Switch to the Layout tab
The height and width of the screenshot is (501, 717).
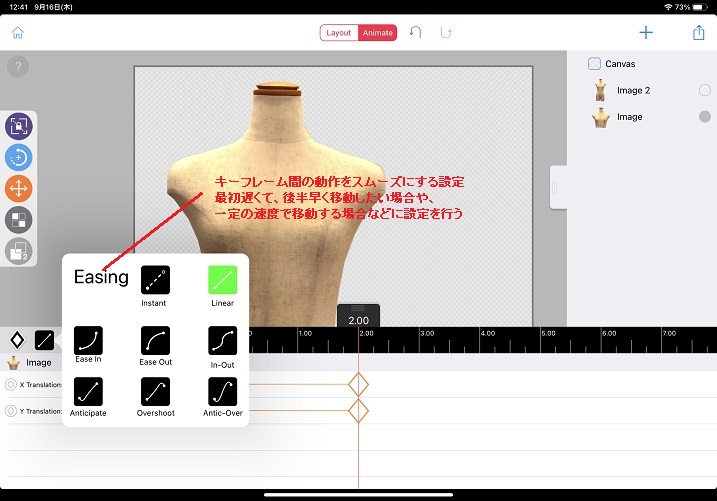click(x=339, y=33)
